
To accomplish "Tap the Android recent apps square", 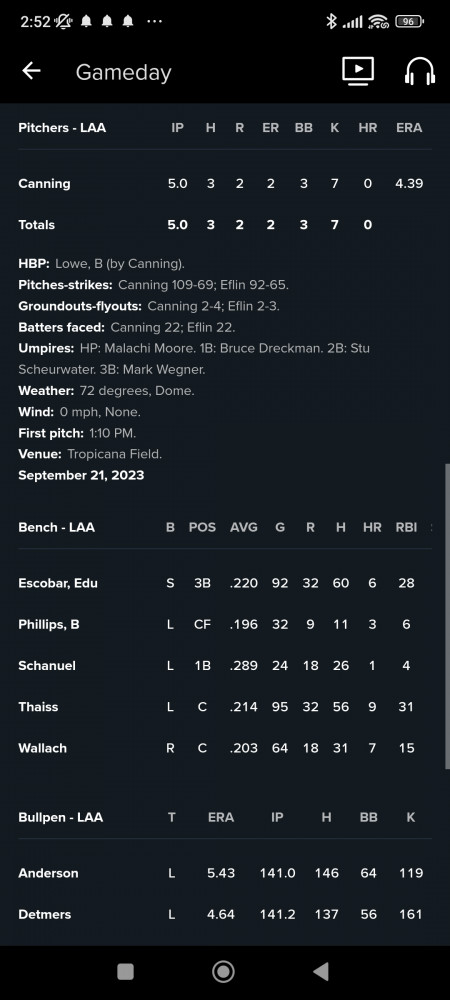I will pos(126,971).
